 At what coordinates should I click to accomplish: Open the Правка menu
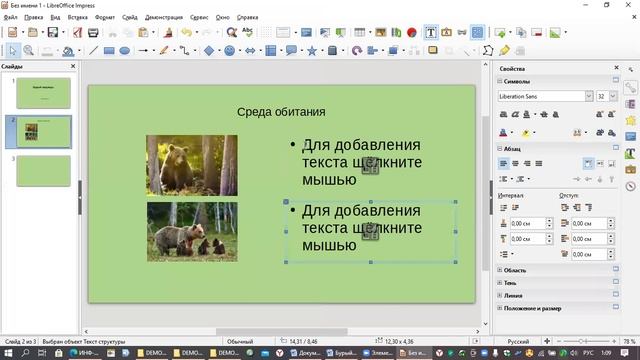click(x=33, y=17)
